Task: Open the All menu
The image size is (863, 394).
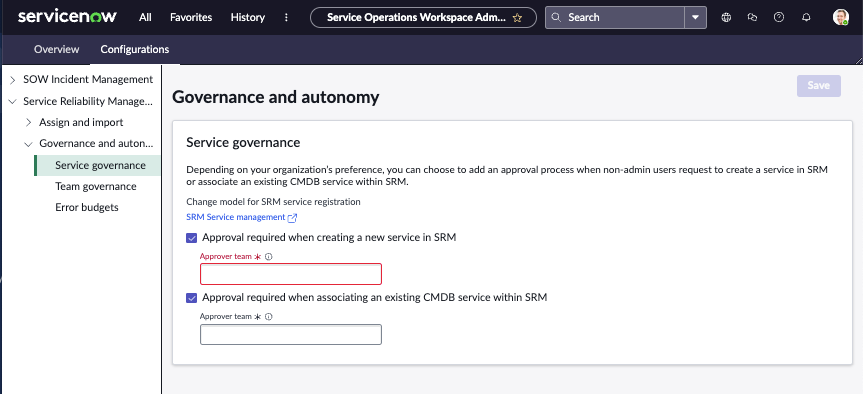Action: coord(145,18)
